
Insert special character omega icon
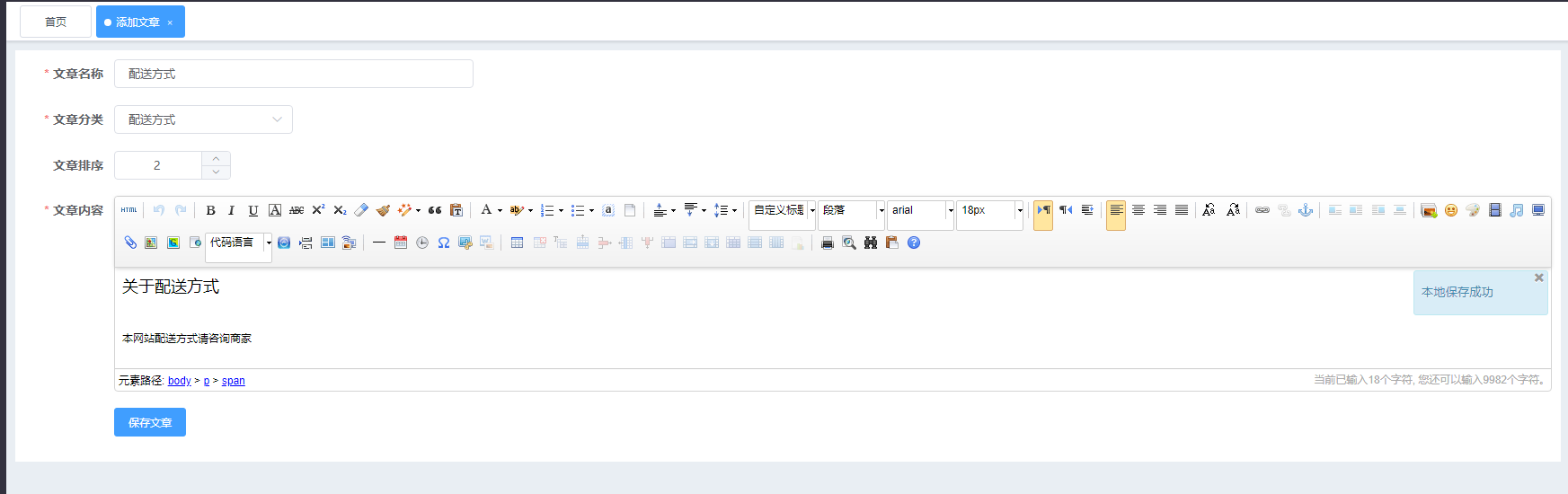[x=444, y=243]
